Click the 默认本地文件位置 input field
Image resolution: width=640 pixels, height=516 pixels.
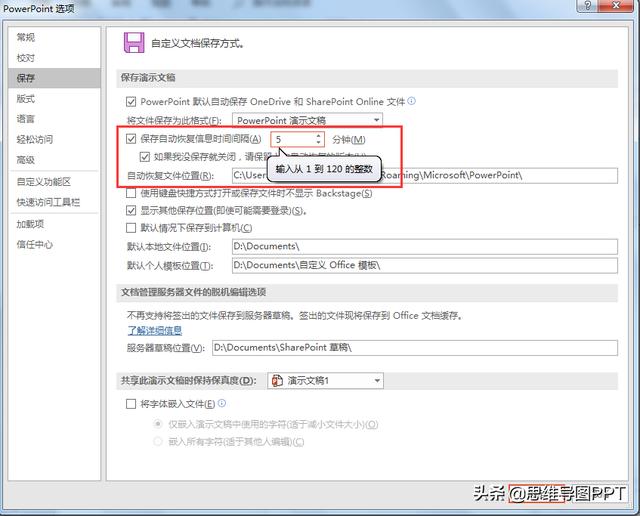tap(424, 247)
